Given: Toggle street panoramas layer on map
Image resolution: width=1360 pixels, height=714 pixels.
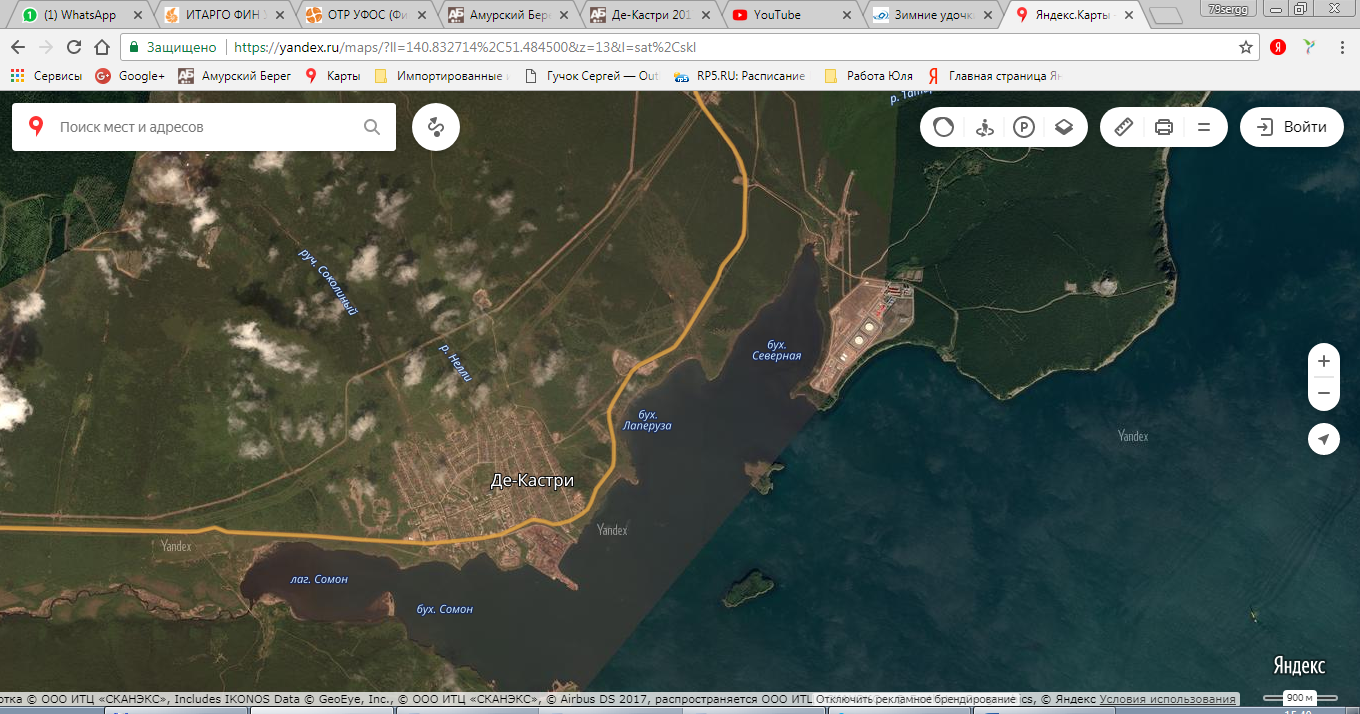Looking at the screenshot, I should point(984,127).
